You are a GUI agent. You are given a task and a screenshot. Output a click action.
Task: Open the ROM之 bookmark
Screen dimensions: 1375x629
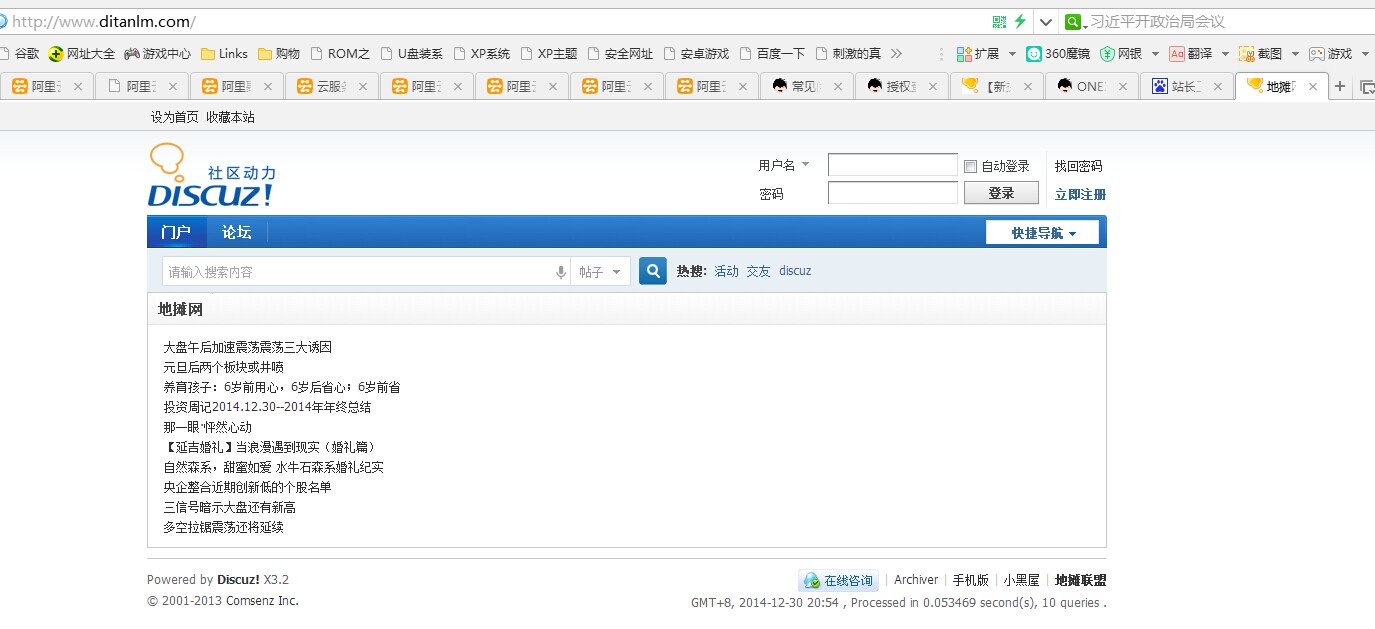click(x=340, y=54)
